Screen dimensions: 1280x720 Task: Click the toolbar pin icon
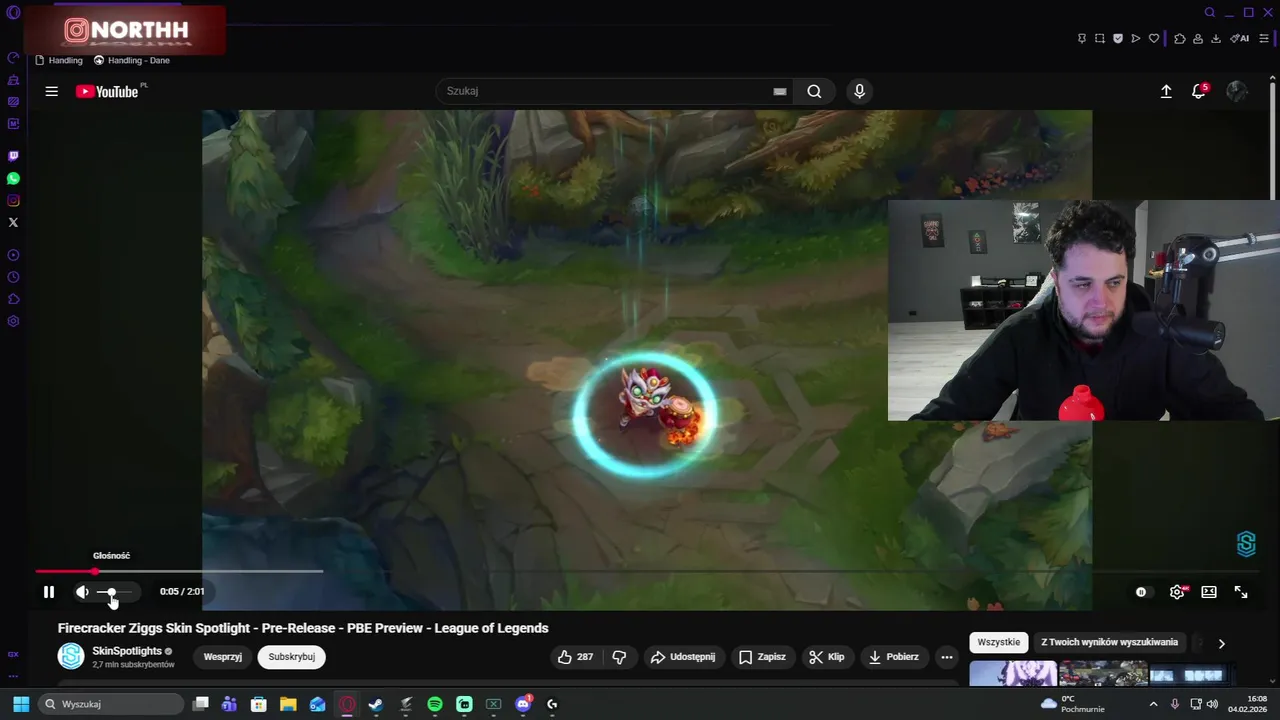click(1082, 38)
